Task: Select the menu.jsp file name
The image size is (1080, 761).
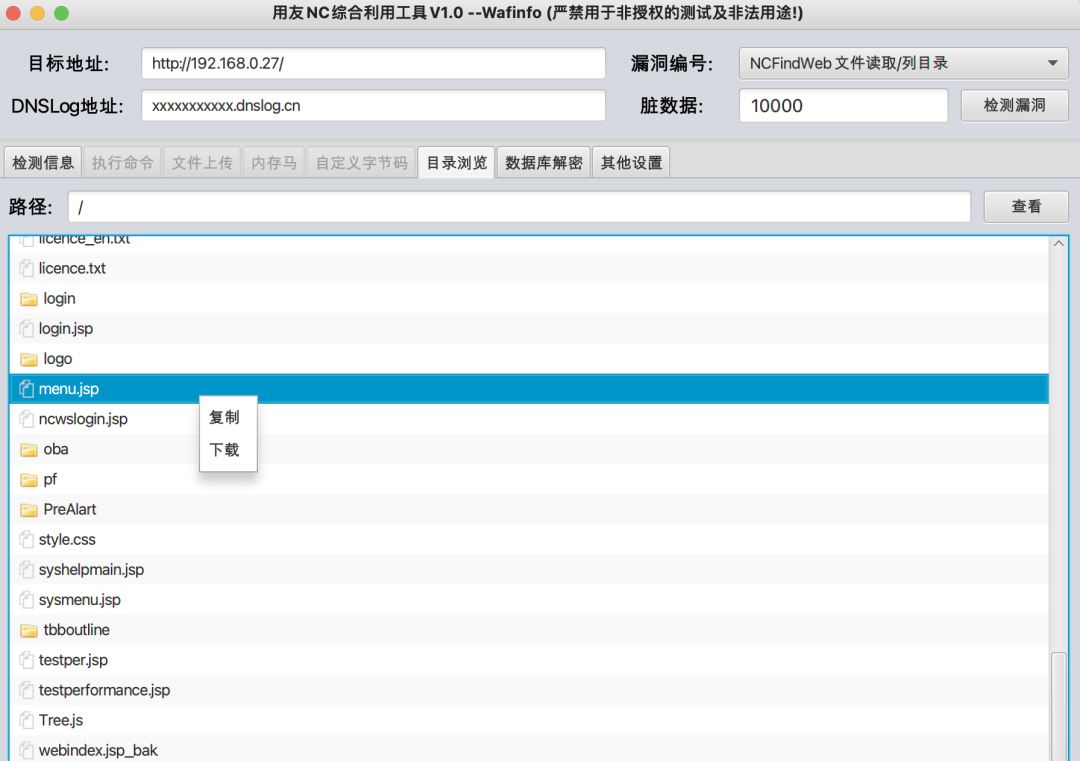Action: pyautogui.click(x=69, y=389)
